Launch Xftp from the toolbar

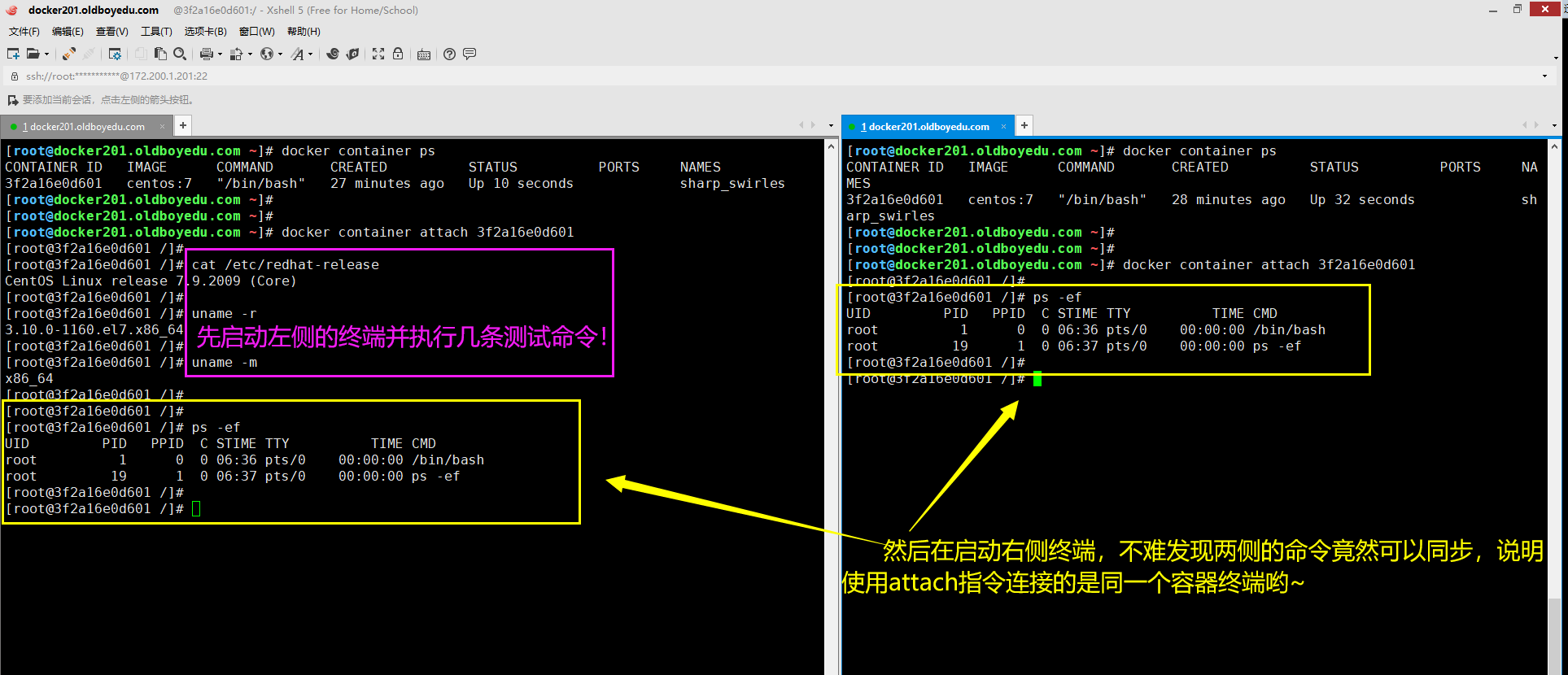coord(352,54)
